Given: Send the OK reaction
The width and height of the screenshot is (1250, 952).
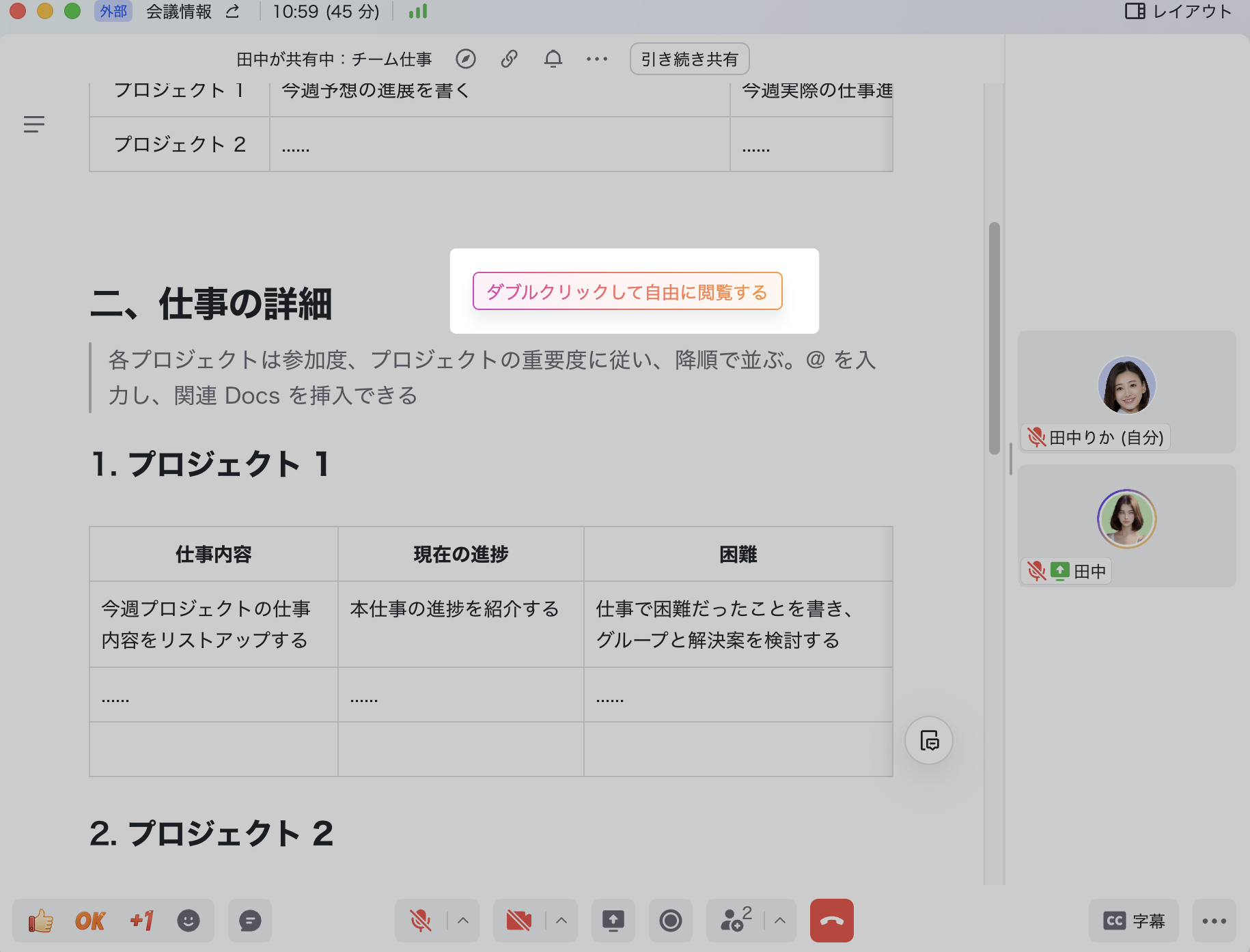Looking at the screenshot, I should pyautogui.click(x=90, y=921).
